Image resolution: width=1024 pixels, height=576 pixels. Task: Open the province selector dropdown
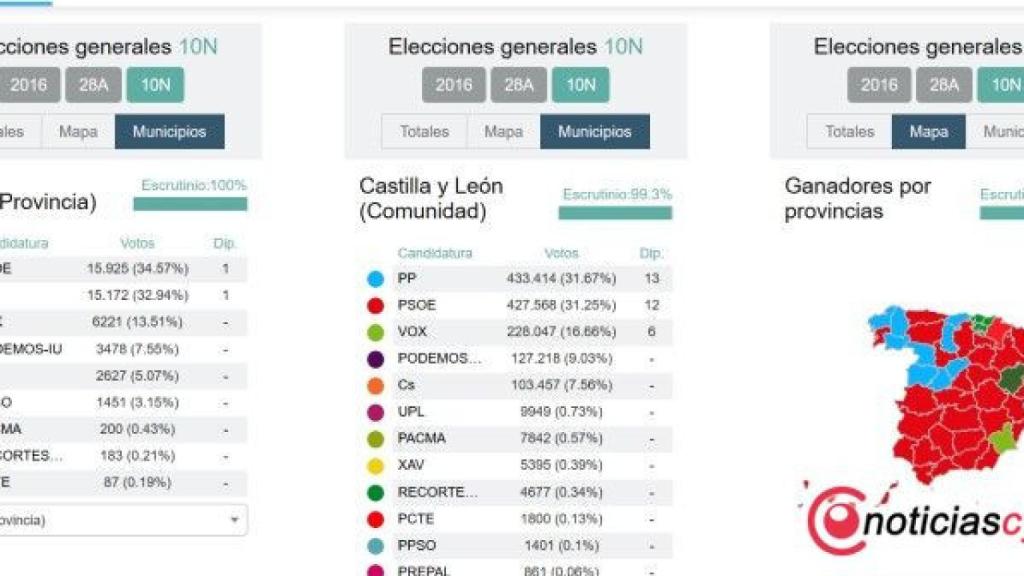point(120,519)
